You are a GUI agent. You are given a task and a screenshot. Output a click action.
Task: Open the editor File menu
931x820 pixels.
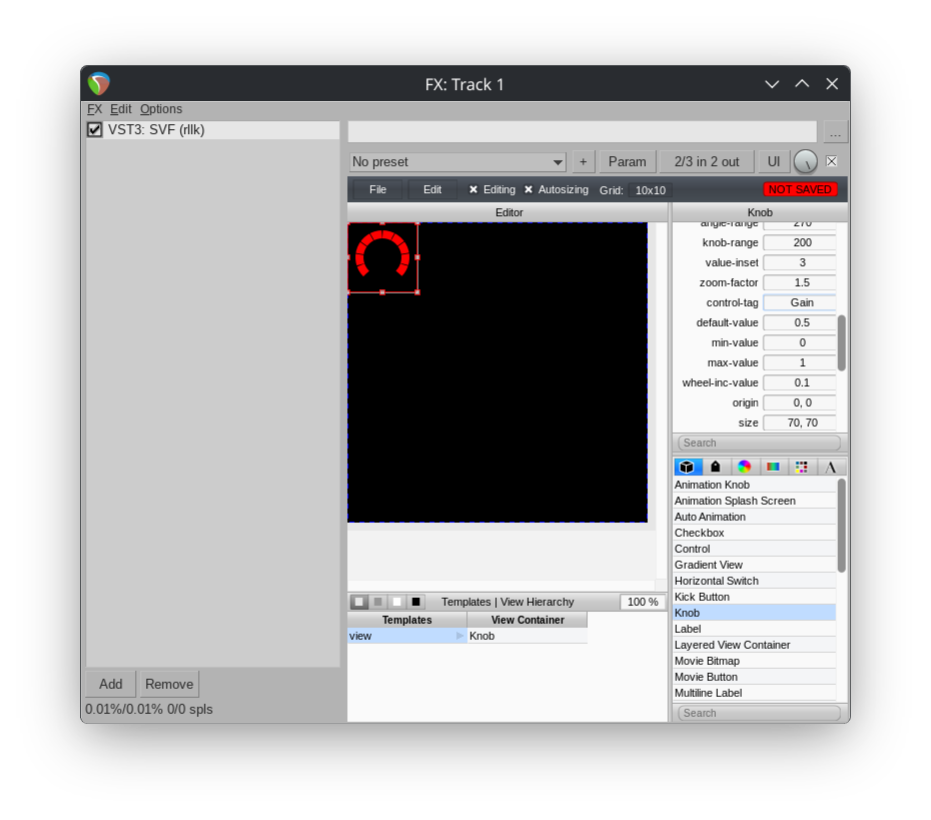[x=377, y=190]
